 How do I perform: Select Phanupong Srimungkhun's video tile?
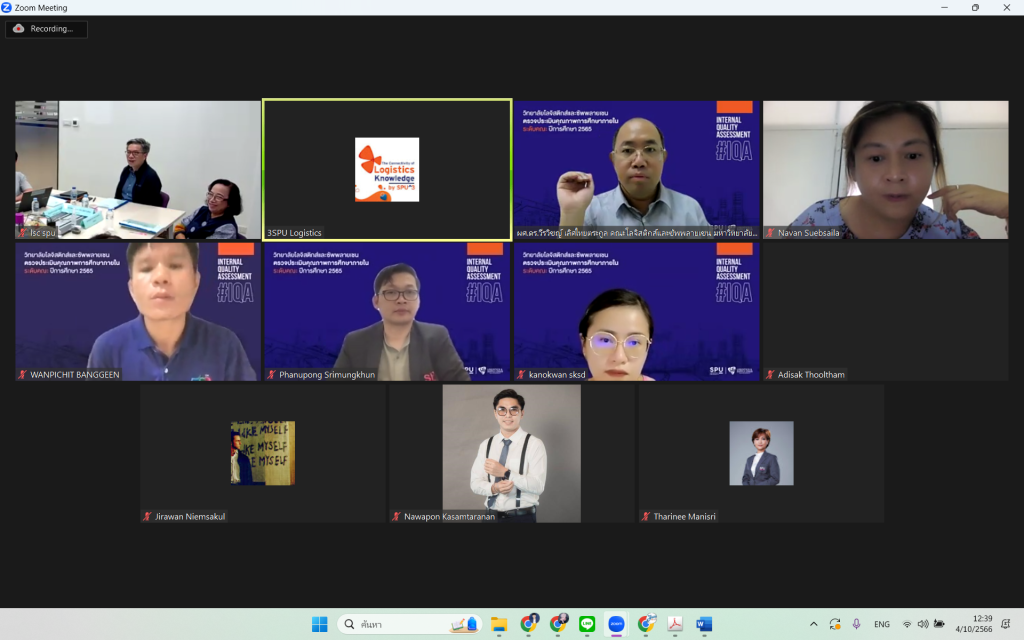[387, 312]
